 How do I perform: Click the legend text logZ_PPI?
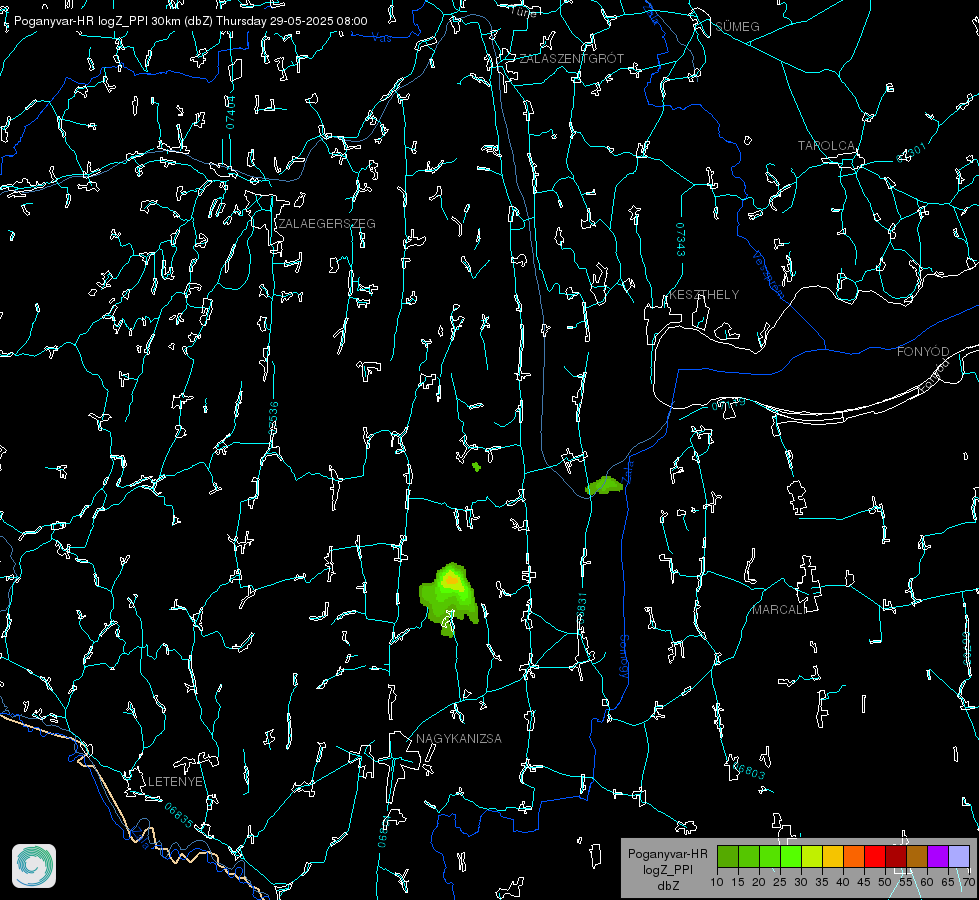[x=668, y=869]
